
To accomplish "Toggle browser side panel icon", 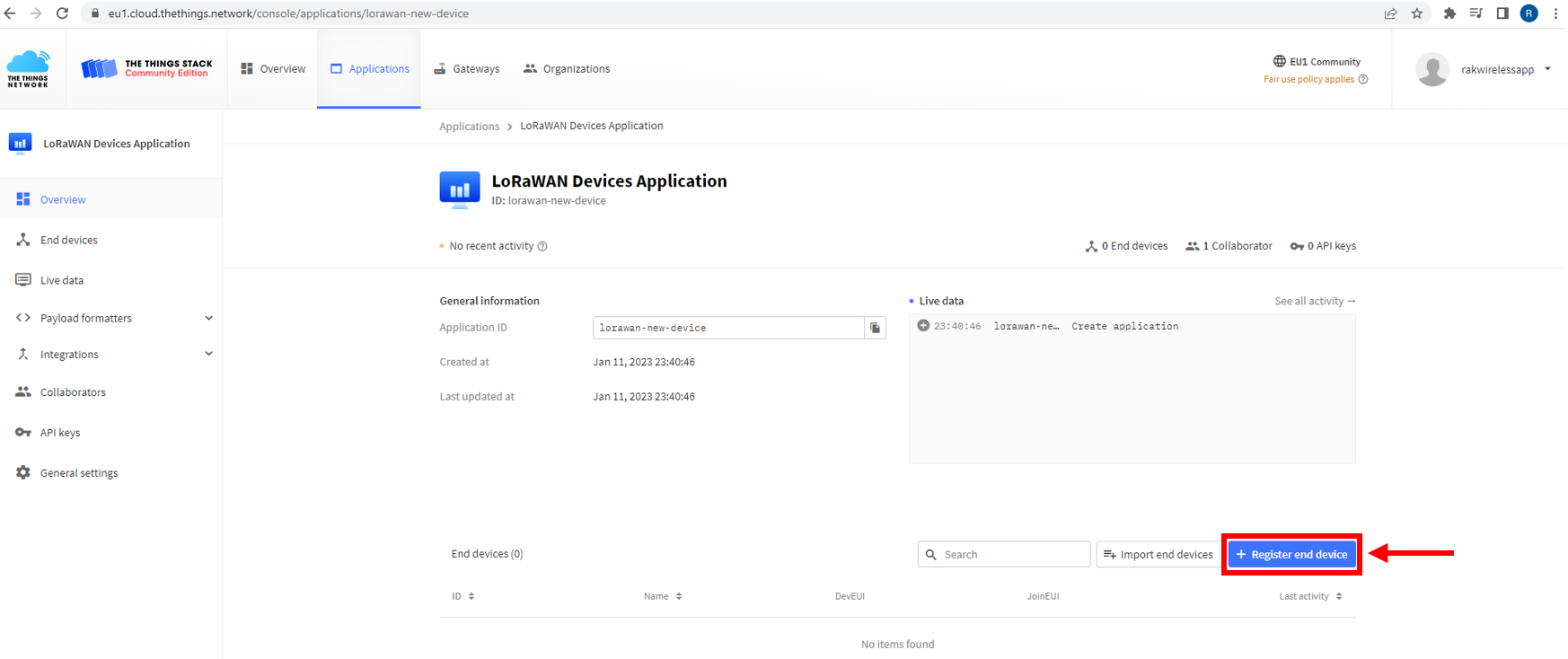I will pyautogui.click(x=1502, y=13).
